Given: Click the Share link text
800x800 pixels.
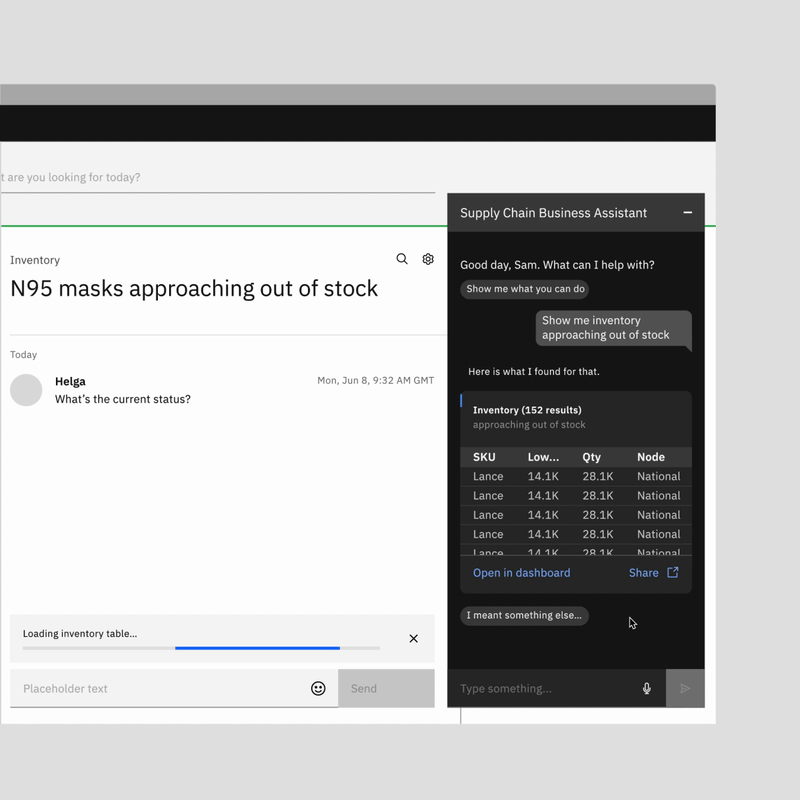Looking at the screenshot, I should 643,573.
